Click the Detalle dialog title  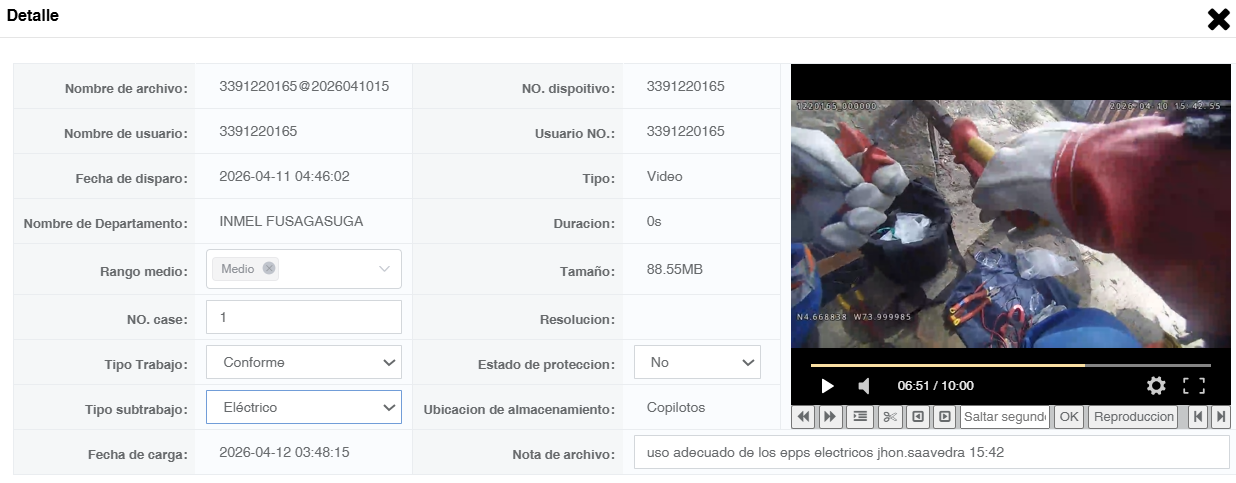pos(33,16)
